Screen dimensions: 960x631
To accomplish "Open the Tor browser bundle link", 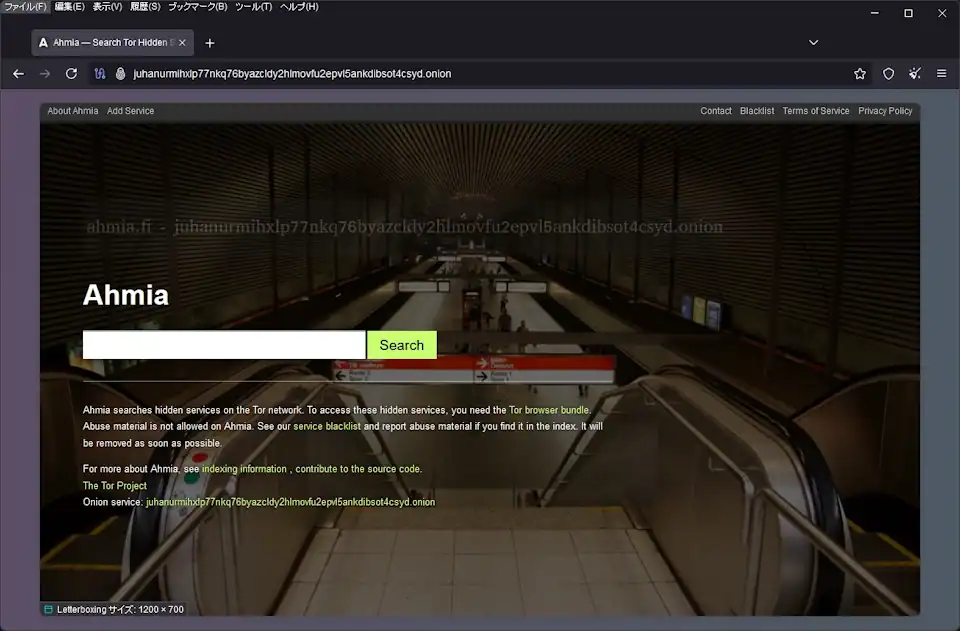I will (x=548, y=410).
